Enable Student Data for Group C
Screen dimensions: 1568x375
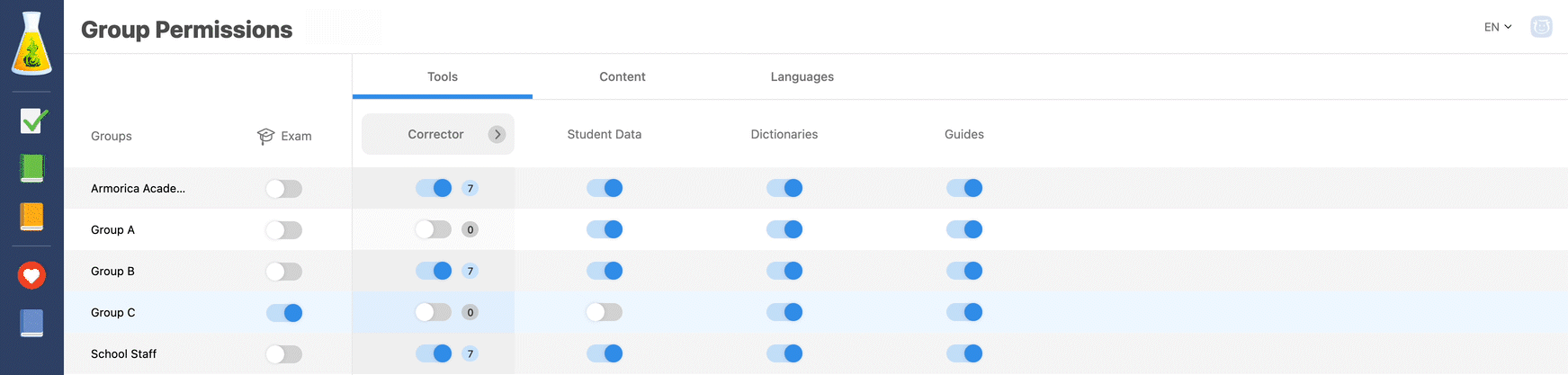pyautogui.click(x=605, y=312)
